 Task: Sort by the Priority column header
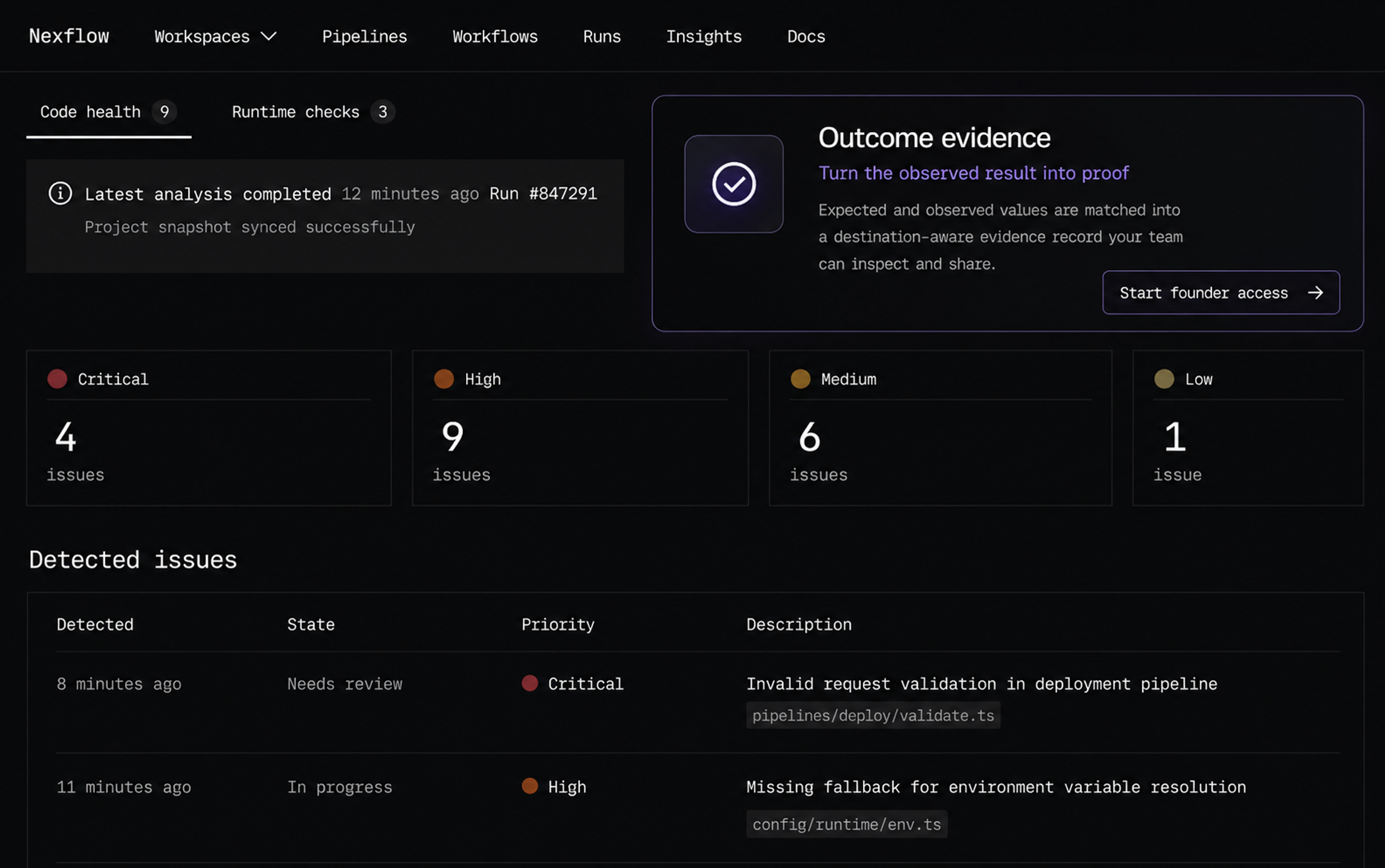click(558, 625)
